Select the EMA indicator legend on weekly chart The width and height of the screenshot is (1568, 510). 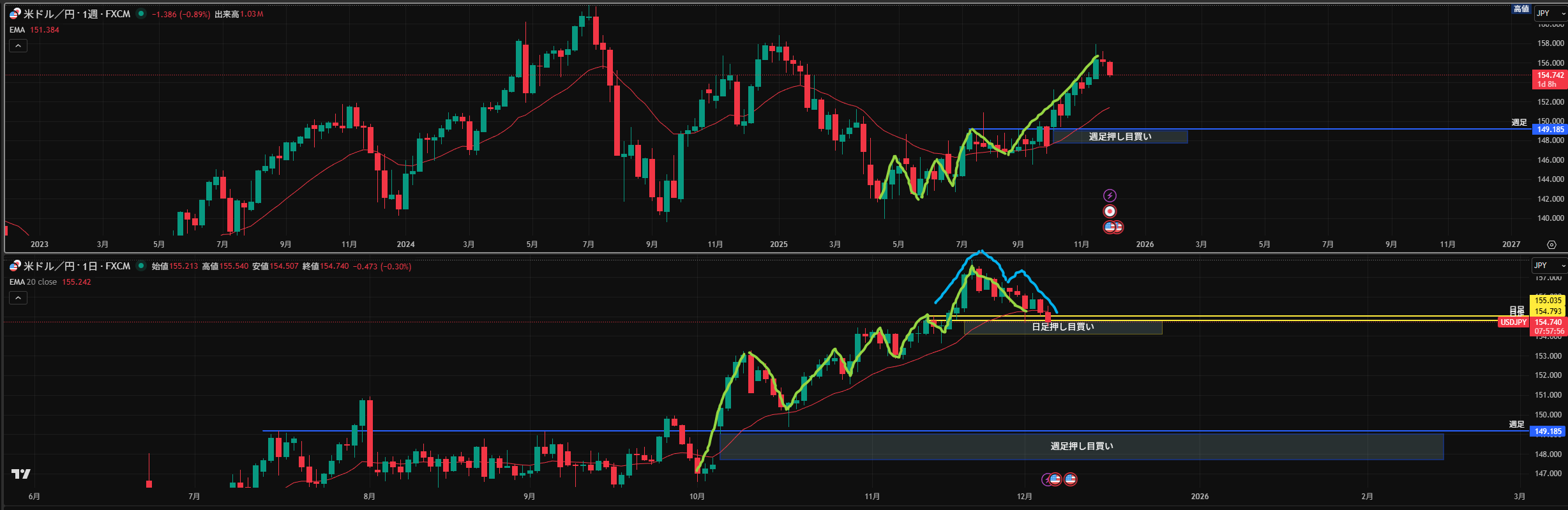tap(17, 30)
